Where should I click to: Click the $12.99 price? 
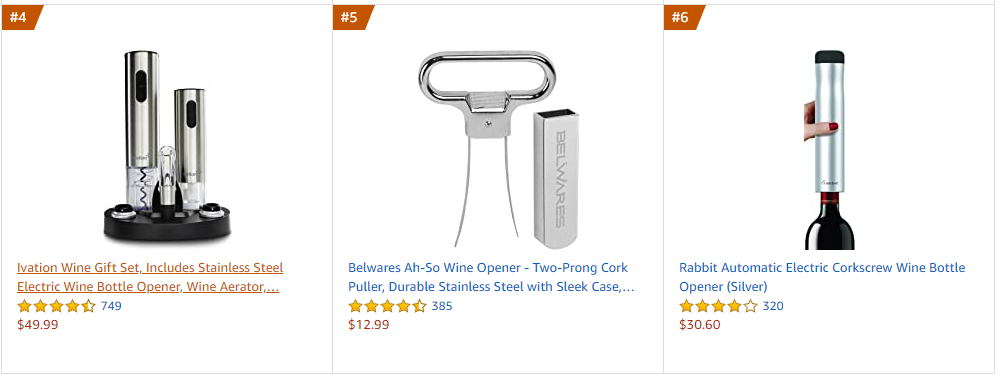click(369, 325)
